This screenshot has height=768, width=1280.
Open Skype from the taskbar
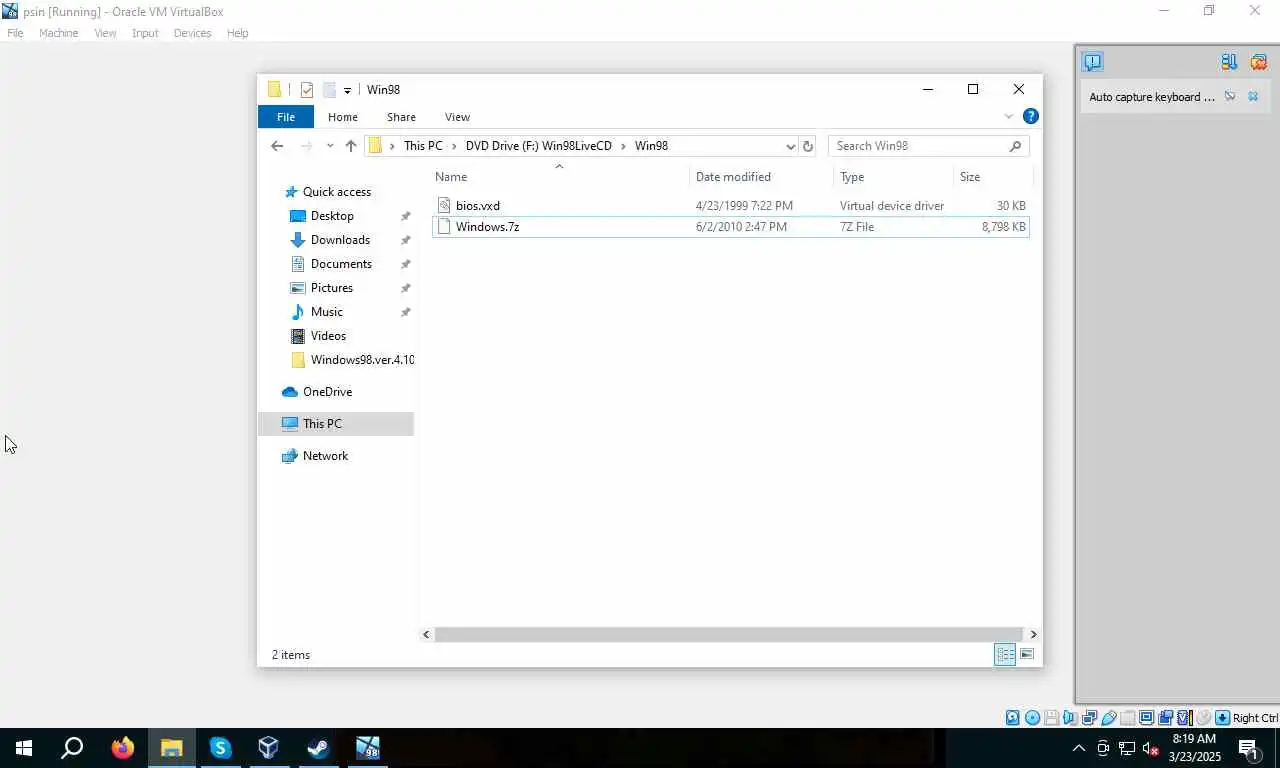220,748
